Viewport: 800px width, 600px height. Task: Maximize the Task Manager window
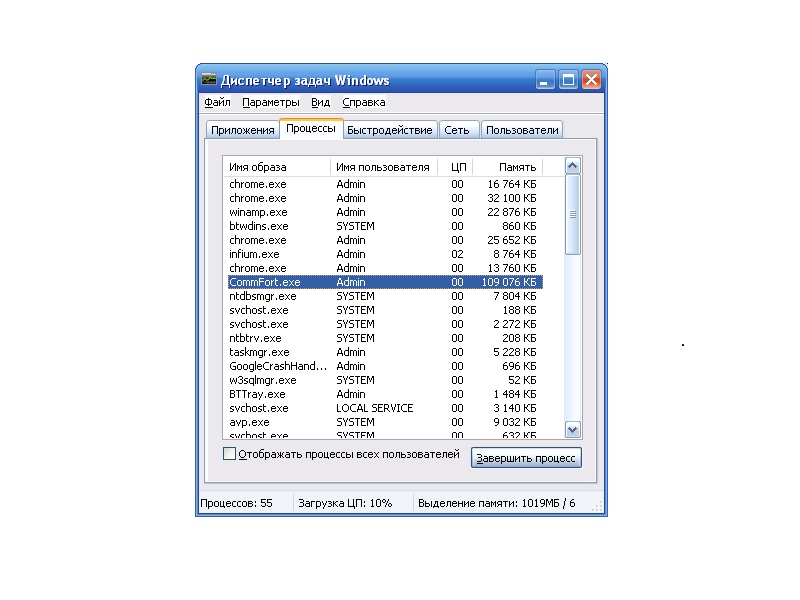(568, 80)
